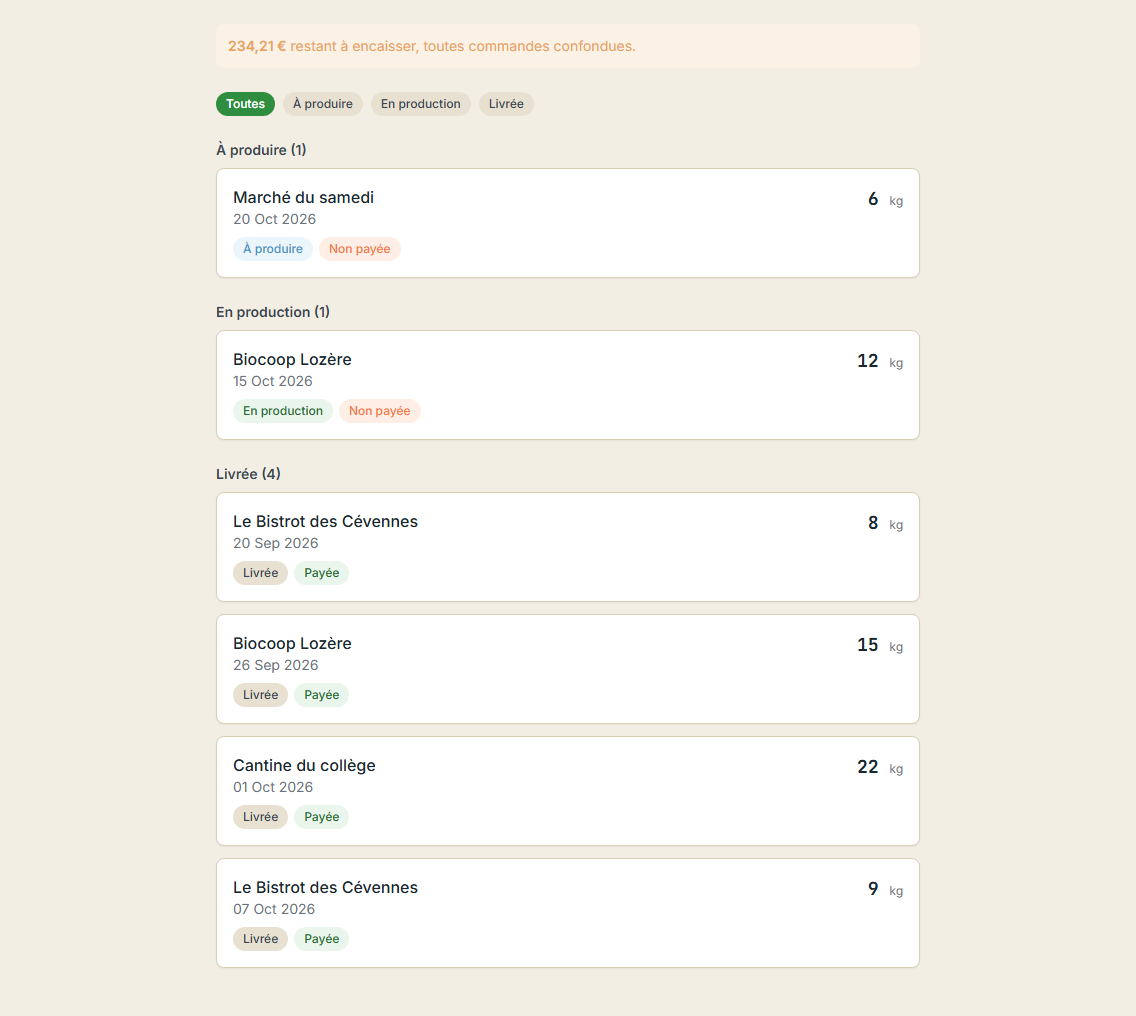This screenshot has height=1016, width=1136.
Task: Click the 01 Oct 2026 date
Action: 273,787
